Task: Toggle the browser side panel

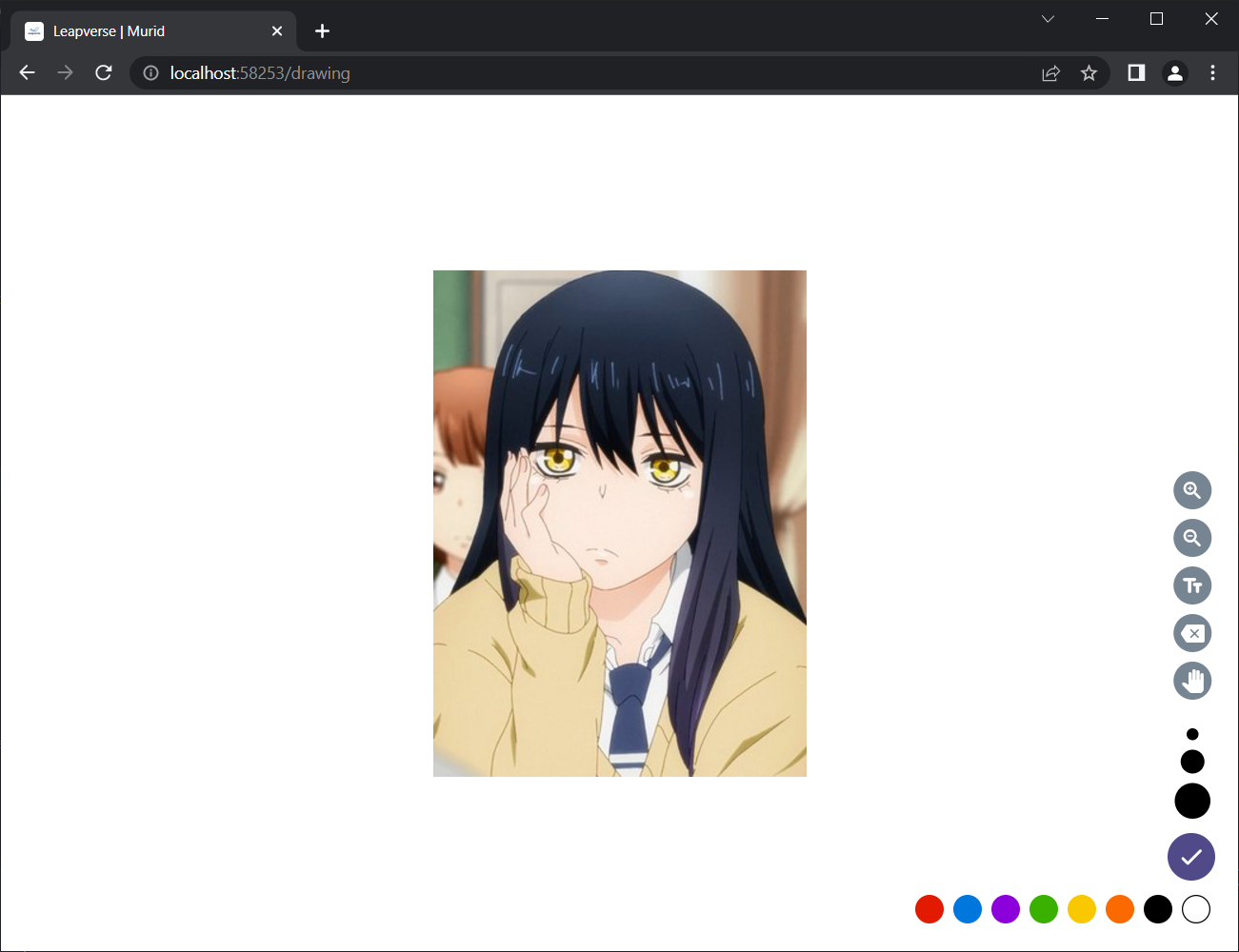Action: click(x=1136, y=73)
